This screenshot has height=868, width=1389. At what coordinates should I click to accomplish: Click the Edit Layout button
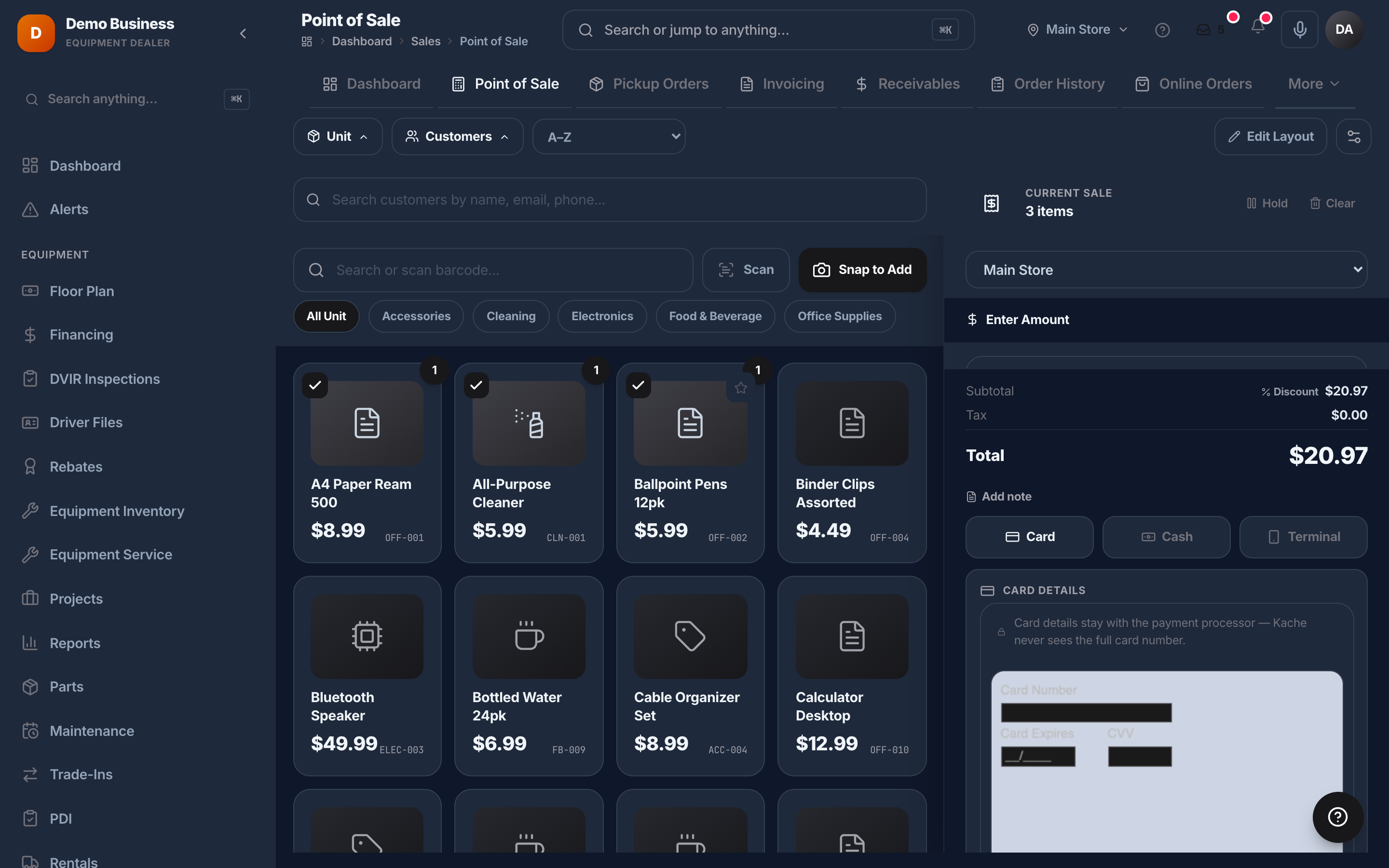pos(1270,136)
